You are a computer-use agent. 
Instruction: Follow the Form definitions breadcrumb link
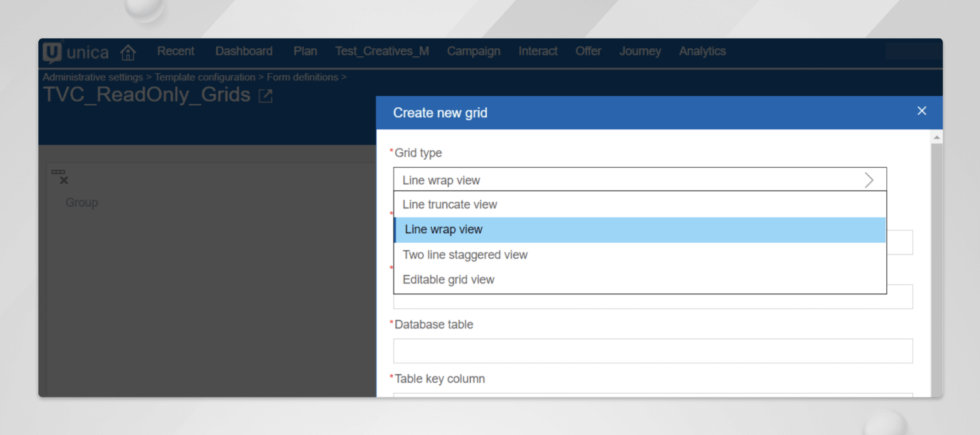coord(302,78)
